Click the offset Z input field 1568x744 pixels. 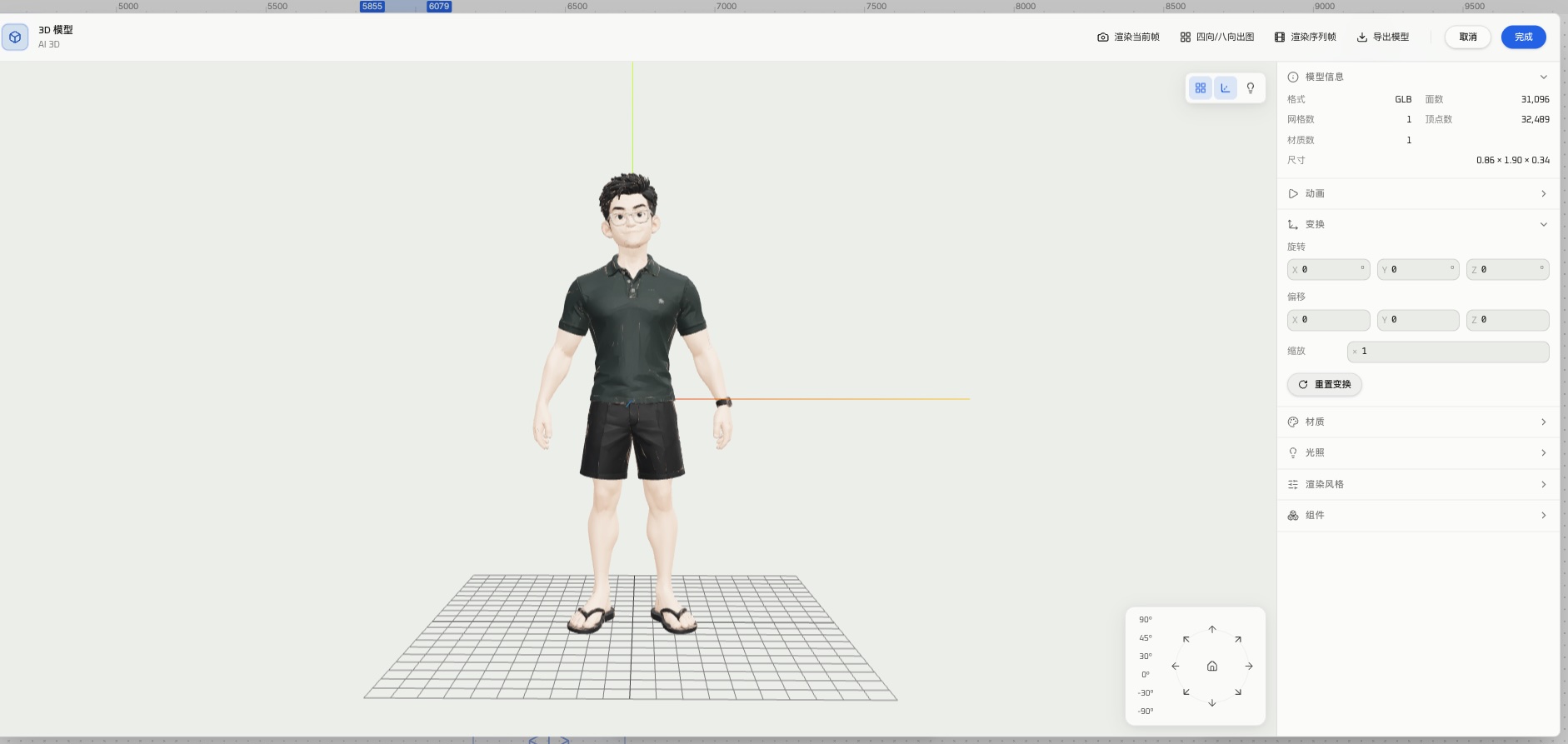tap(1508, 320)
